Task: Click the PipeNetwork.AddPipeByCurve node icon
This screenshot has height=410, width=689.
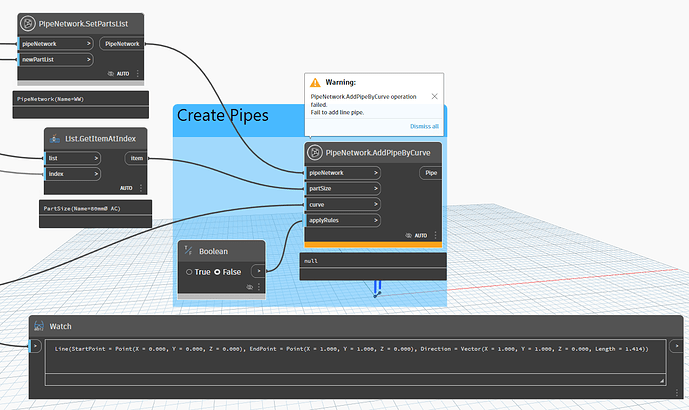Action: (315, 153)
